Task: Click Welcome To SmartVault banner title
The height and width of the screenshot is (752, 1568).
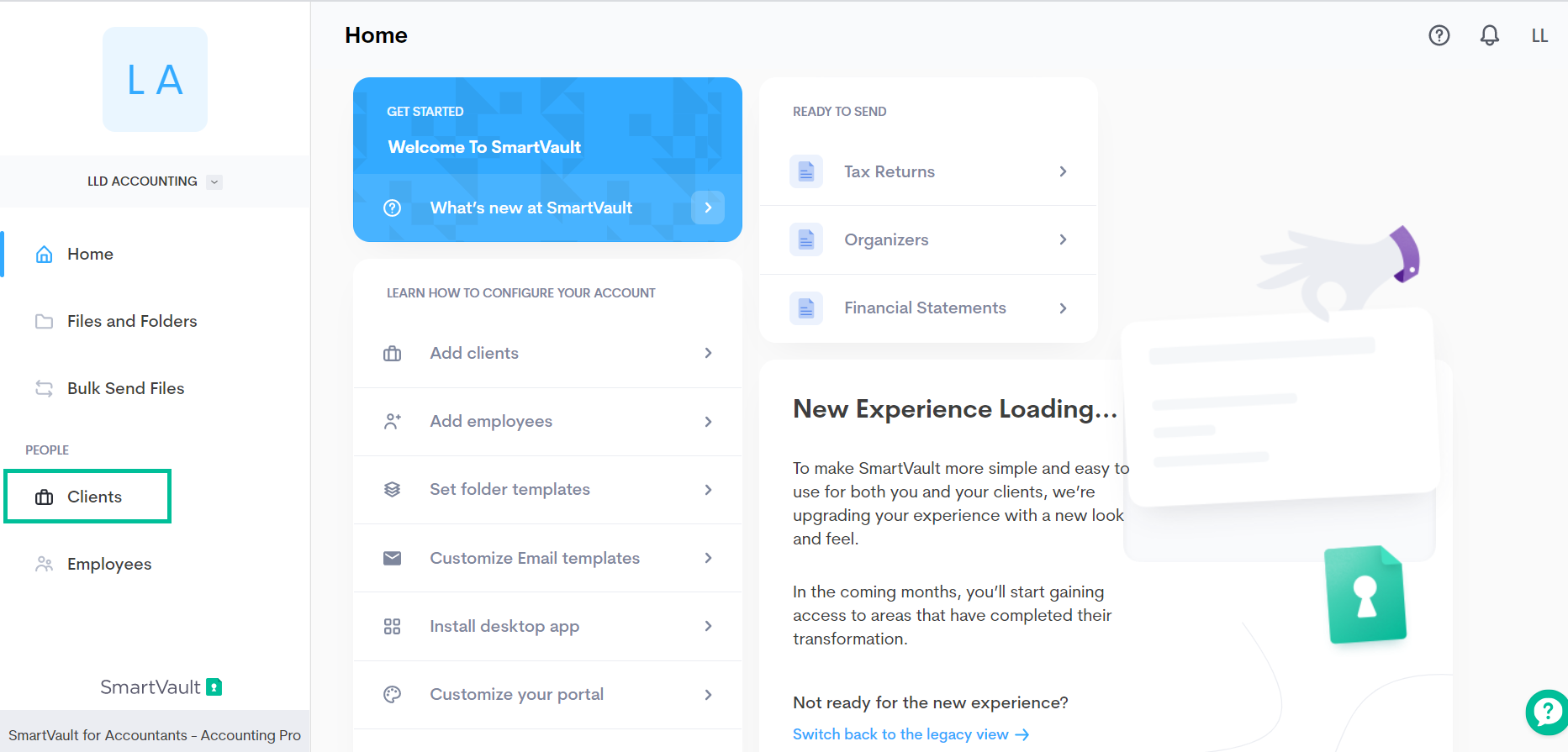Action: [x=484, y=147]
